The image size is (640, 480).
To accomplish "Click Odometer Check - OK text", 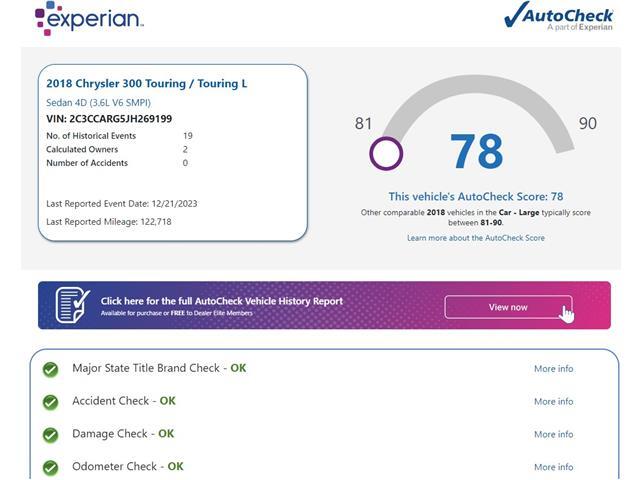I will point(128,466).
